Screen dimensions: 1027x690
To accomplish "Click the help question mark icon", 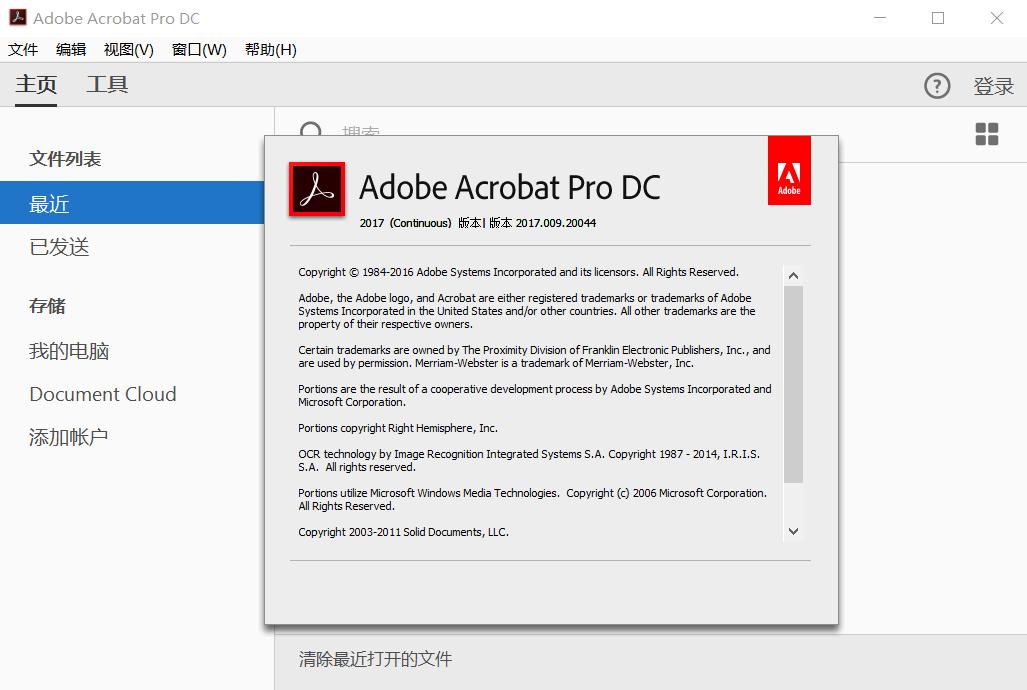I will tap(937, 86).
